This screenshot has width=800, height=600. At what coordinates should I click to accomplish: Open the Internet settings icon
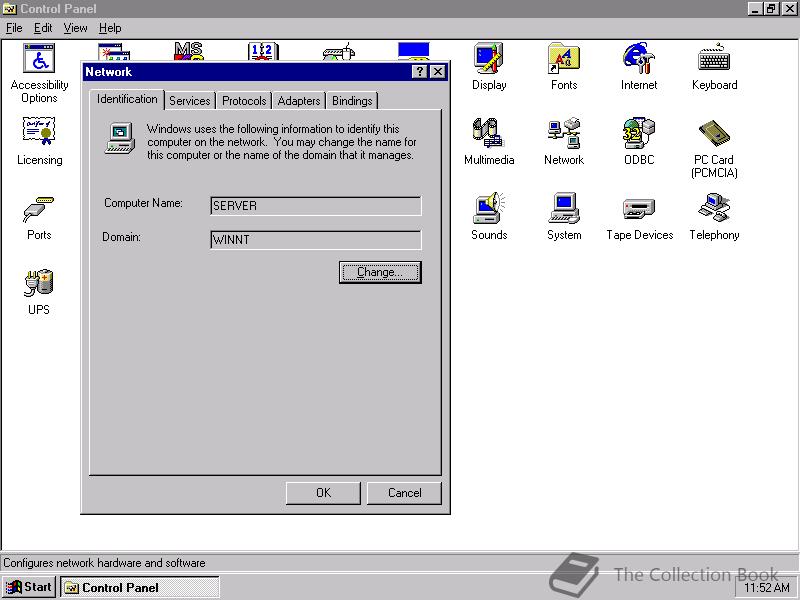pyautogui.click(x=639, y=58)
